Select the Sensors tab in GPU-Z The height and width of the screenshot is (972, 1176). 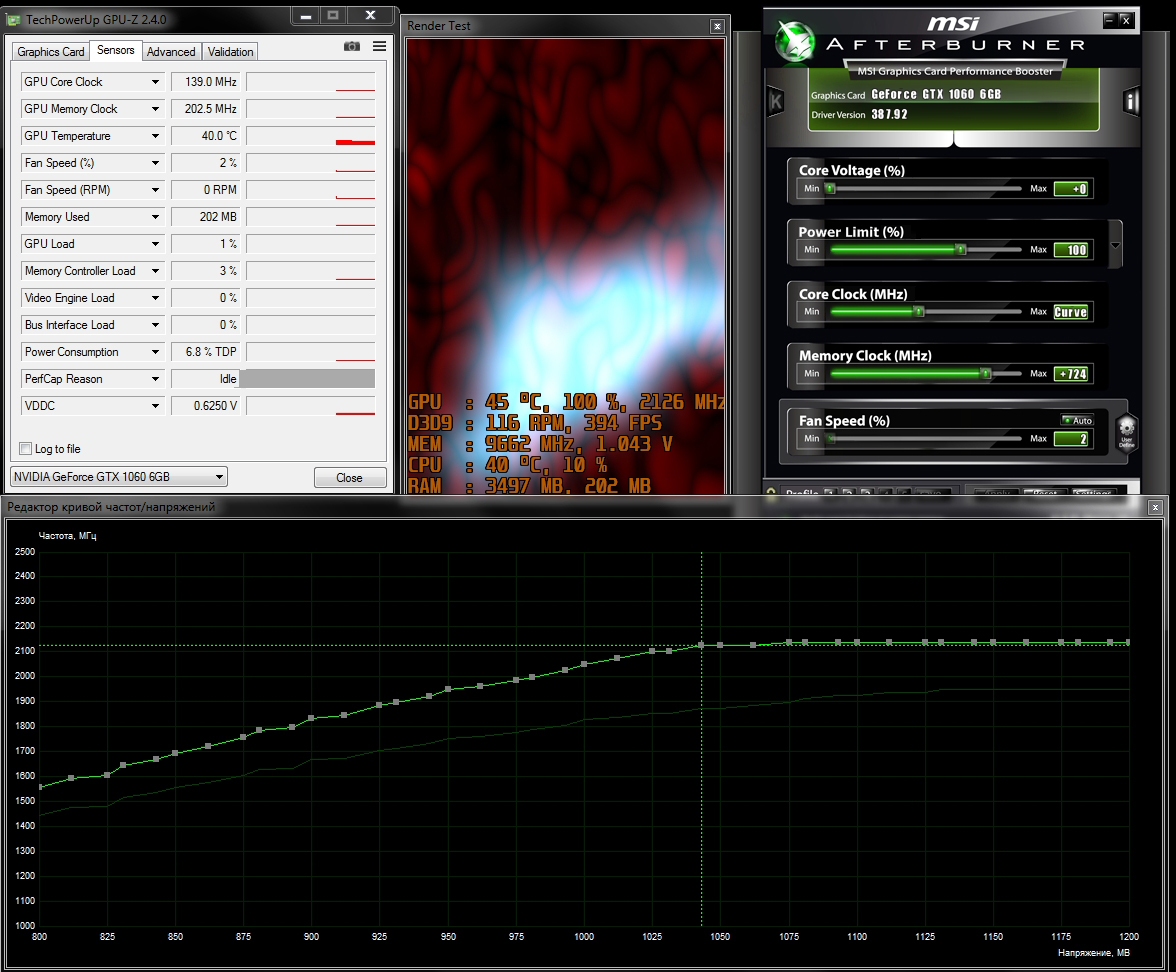[x=116, y=50]
